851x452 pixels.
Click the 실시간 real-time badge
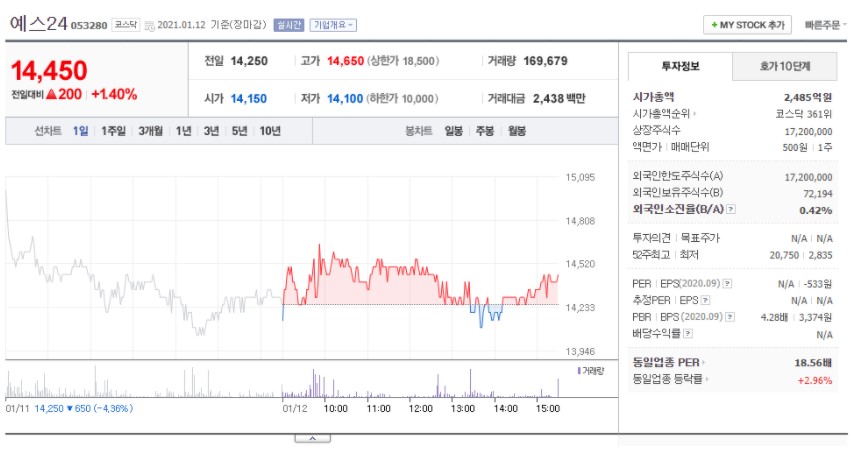pos(289,25)
